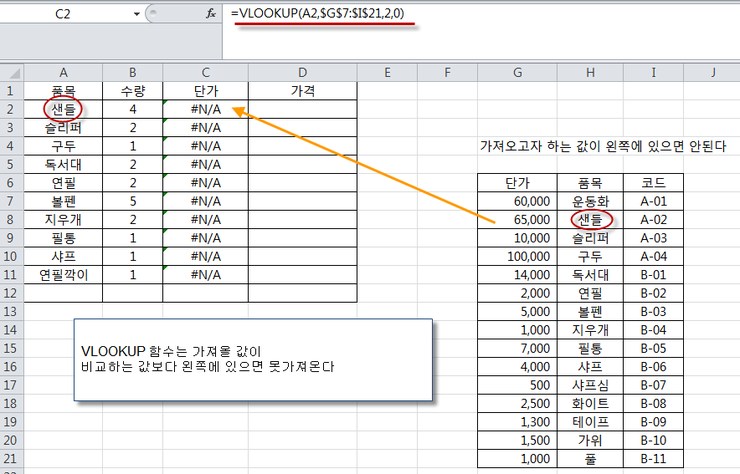
Task: Select row 7 header
Action: pos(12,201)
